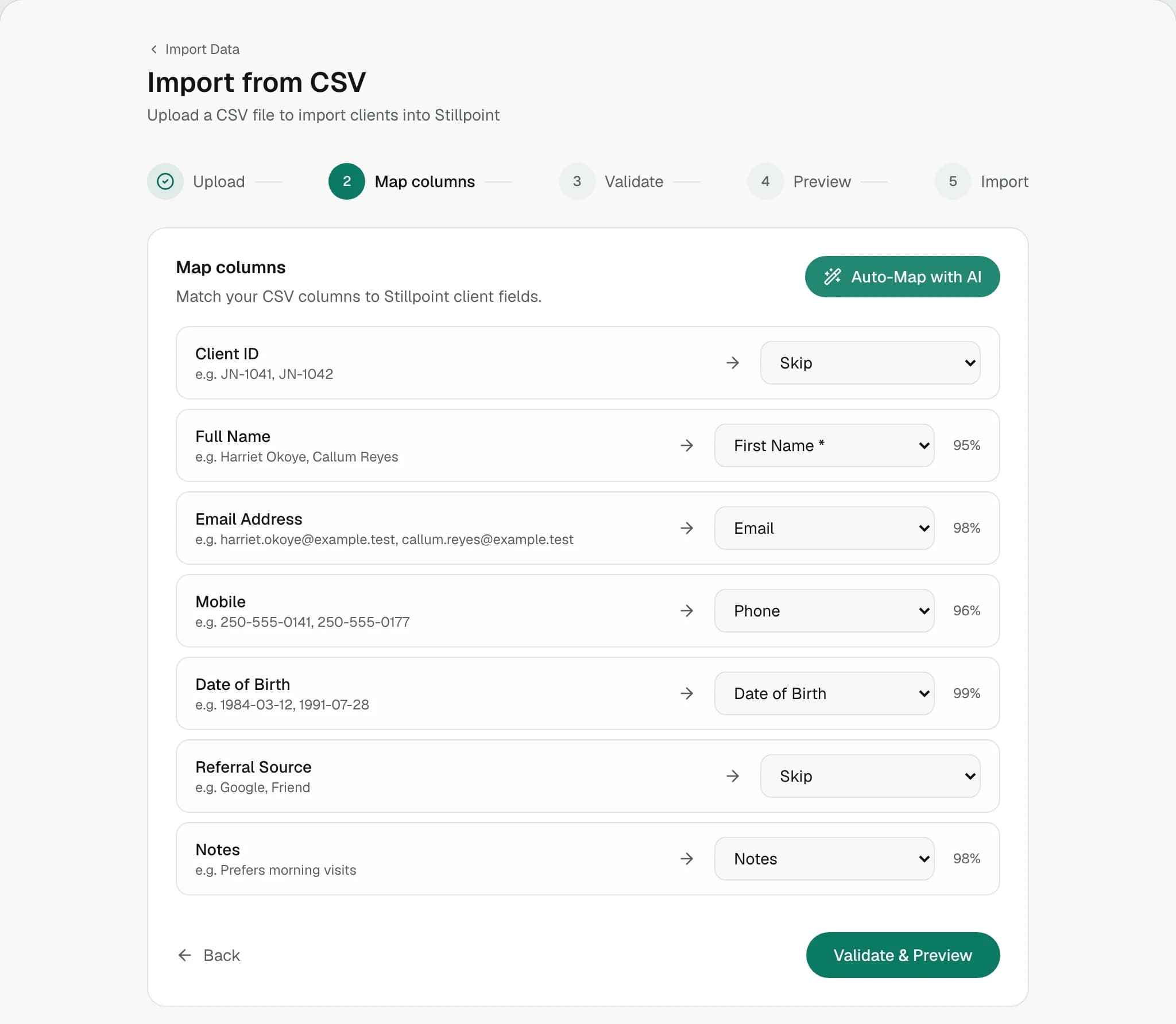
Task: Click the step 4 Preview circle
Action: pos(765,181)
